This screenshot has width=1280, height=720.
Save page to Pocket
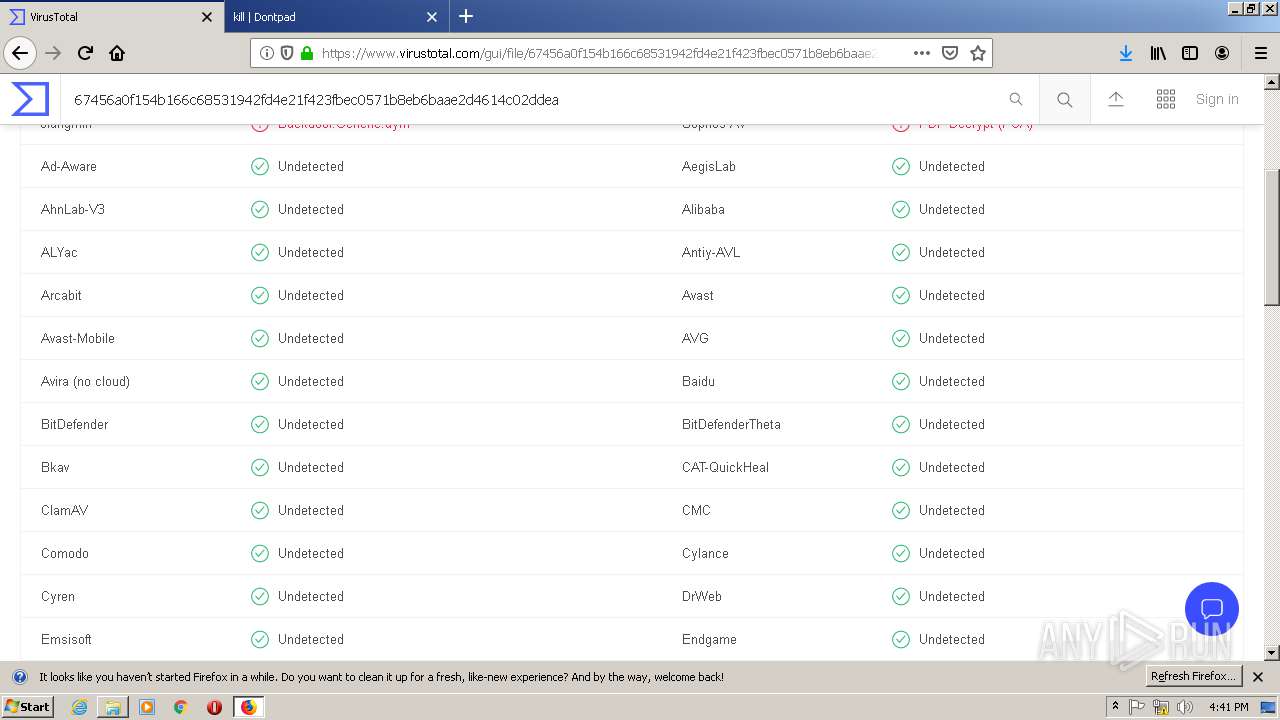(x=950, y=53)
